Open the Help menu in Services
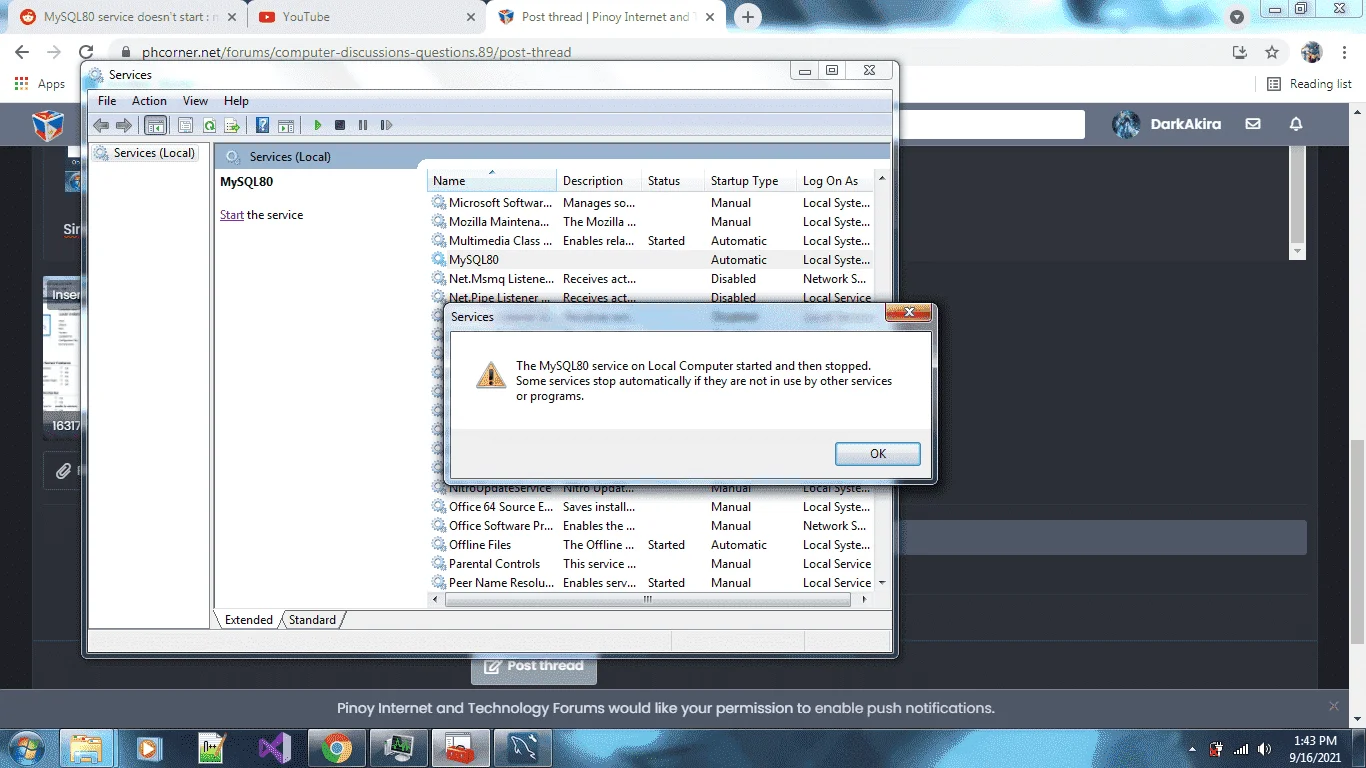This screenshot has height=768, width=1366. [236, 101]
